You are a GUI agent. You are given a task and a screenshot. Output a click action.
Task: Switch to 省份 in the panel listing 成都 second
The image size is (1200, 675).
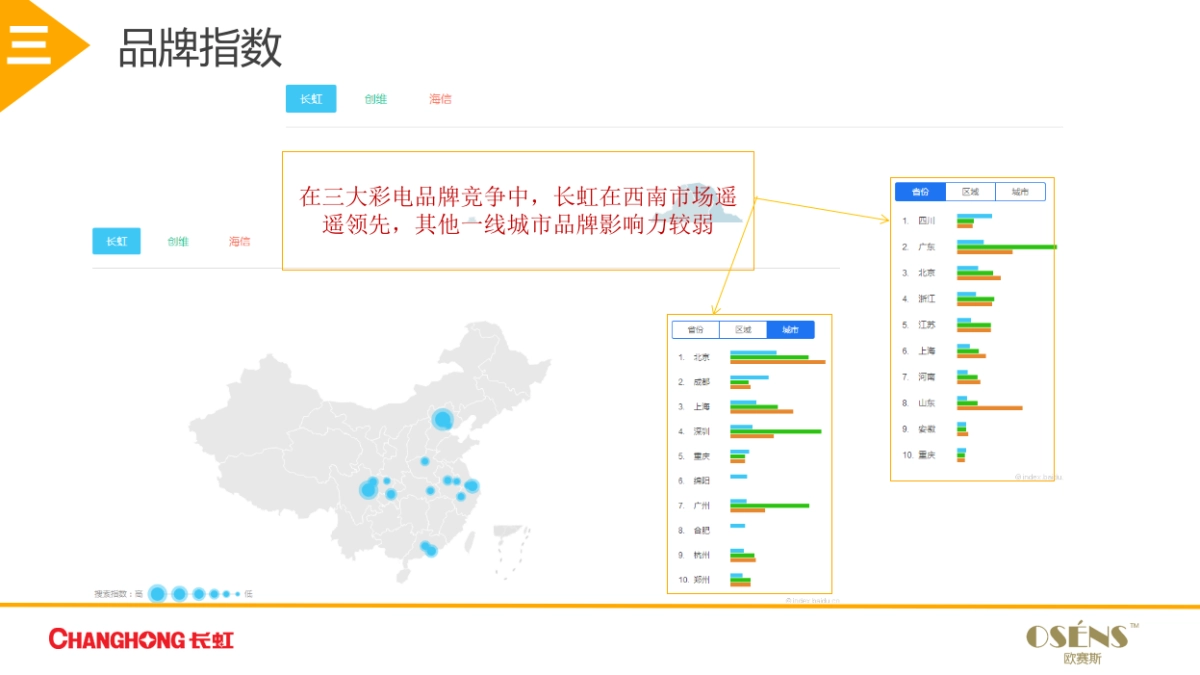point(695,329)
